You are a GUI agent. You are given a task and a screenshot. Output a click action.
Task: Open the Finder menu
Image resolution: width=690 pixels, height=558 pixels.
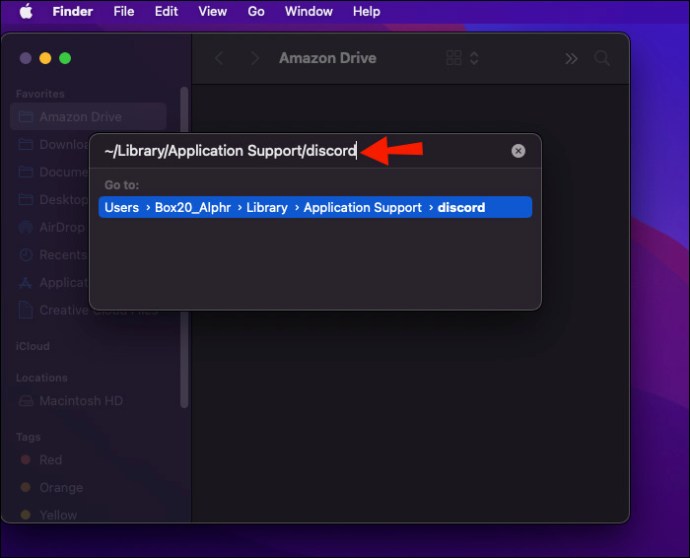(73, 11)
